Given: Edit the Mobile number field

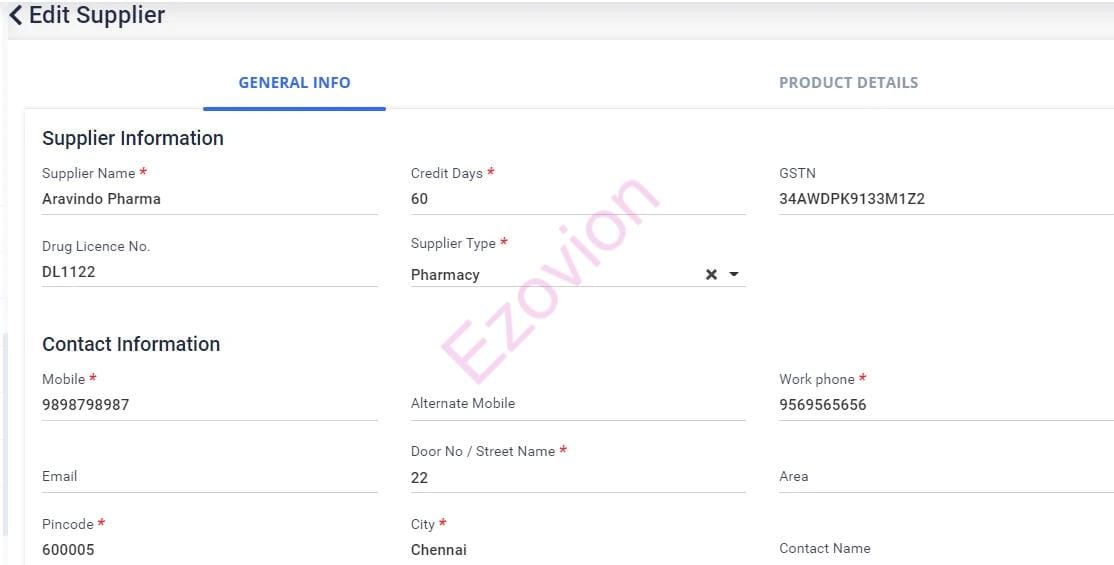Looking at the screenshot, I should coord(209,405).
